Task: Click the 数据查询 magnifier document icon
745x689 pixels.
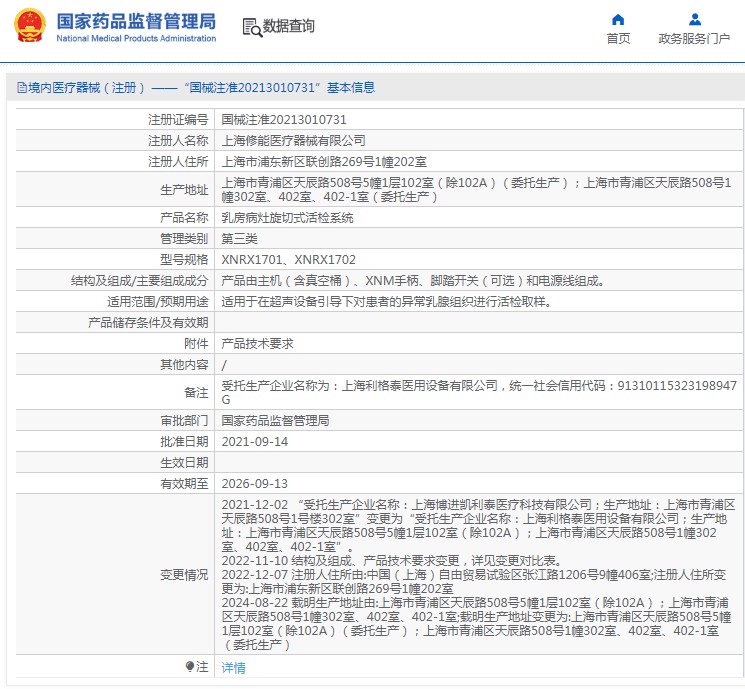Action: (x=251, y=27)
